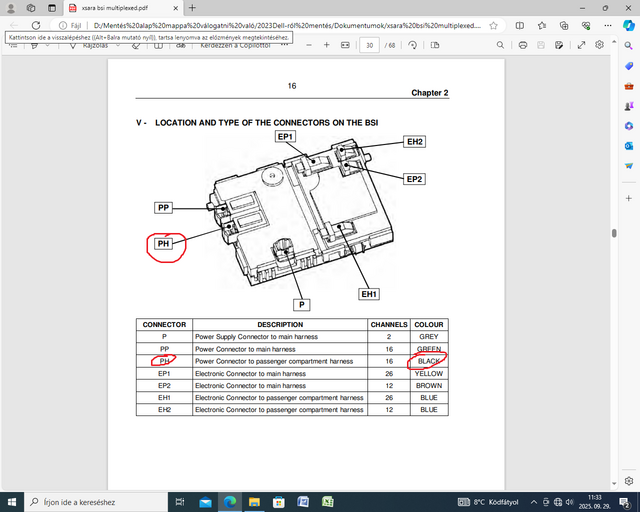Open the Tools briefcase sidebar icon
Screen dimensions: 640x512
(x=629, y=85)
